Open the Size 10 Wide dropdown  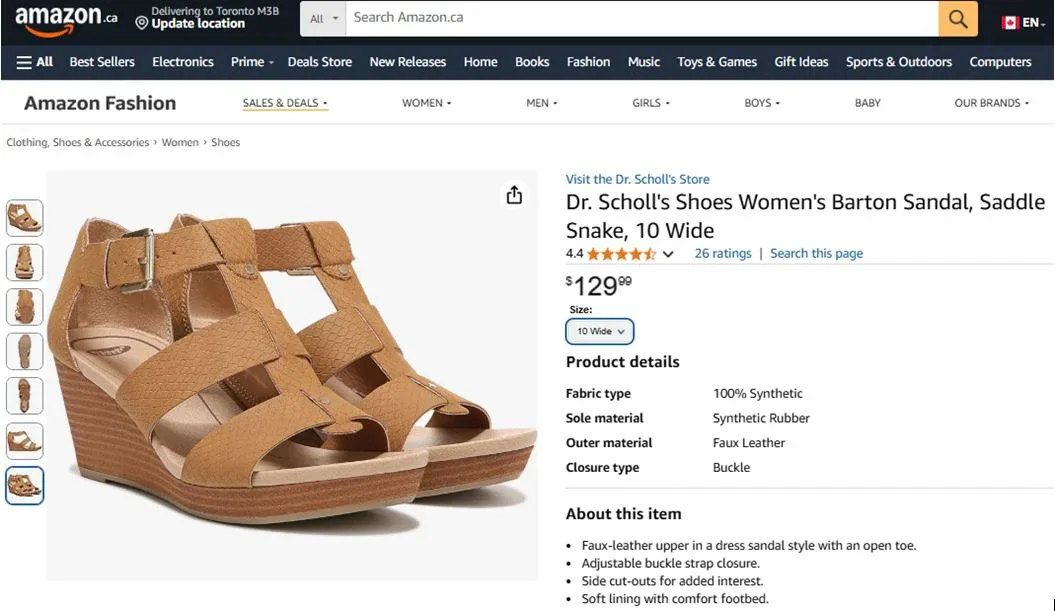pyautogui.click(x=599, y=331)
